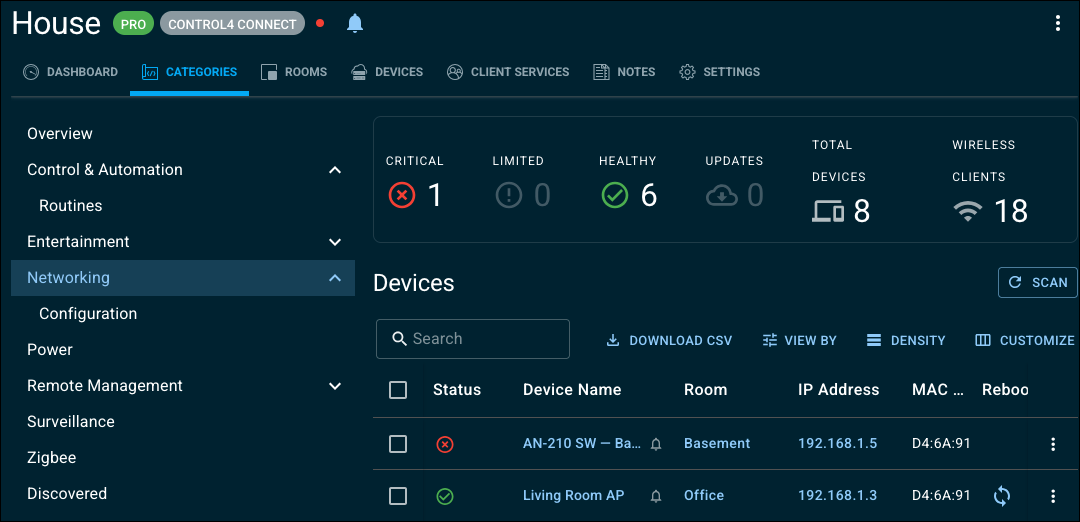Click the bell icon next to AN-210 SW
The image size is (1080, 522).
tap(656, 444)
